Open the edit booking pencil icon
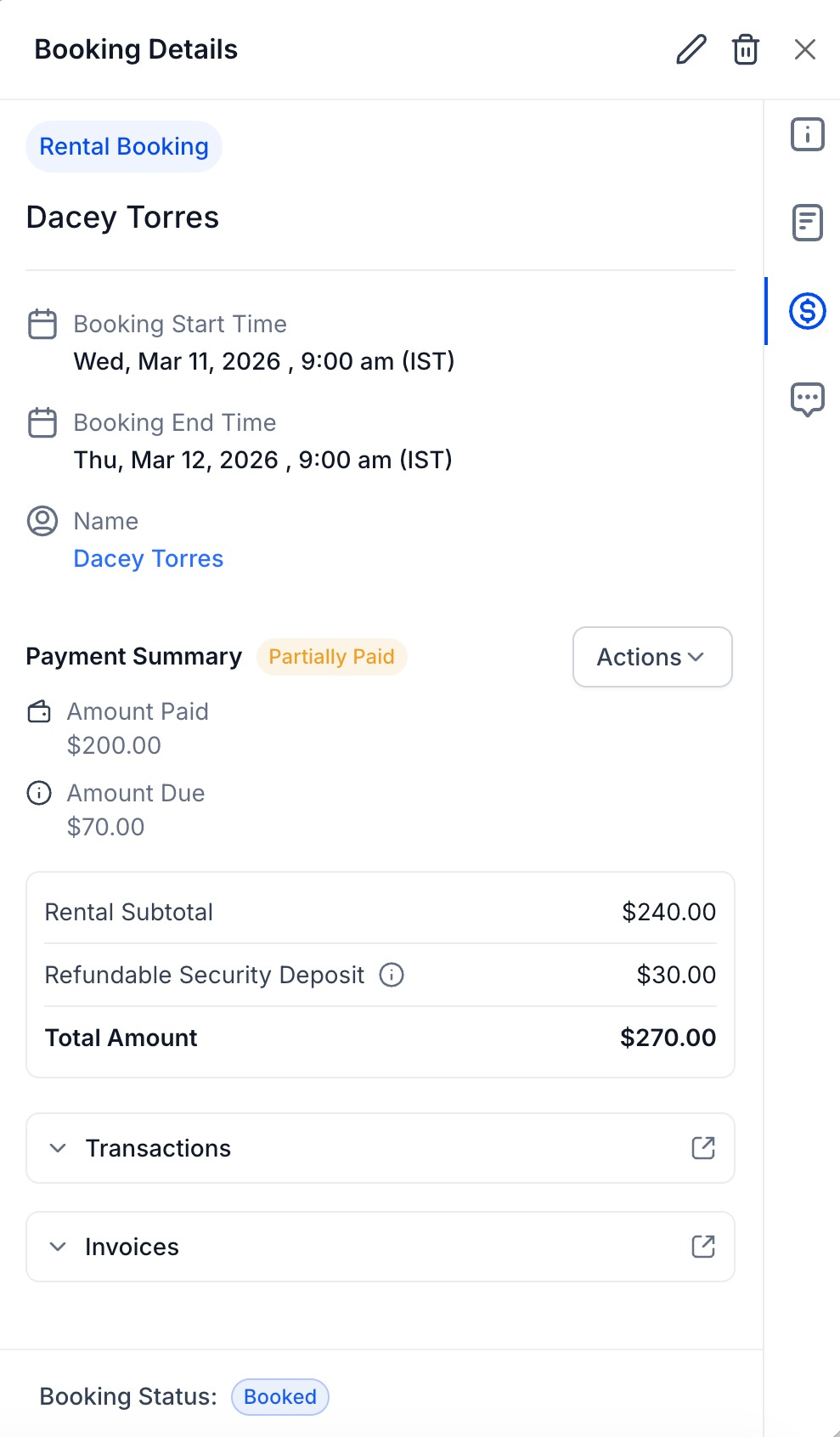Image resolution: width=840 pixels, height=1437 pixels. point(690,49)
